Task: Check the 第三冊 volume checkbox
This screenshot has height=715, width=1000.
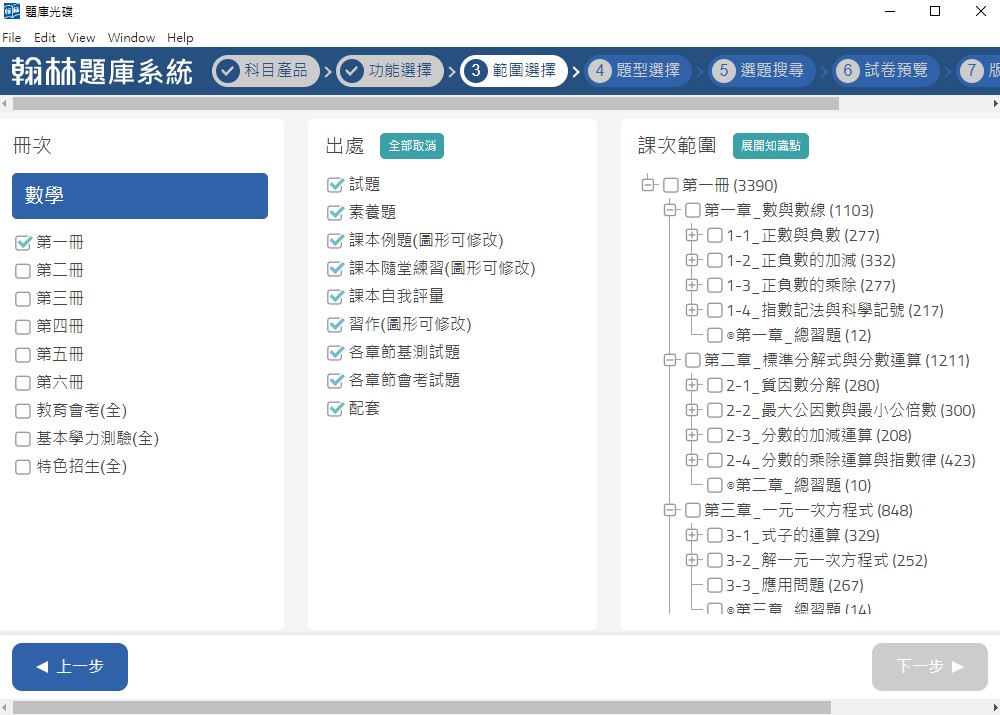Action: 23,299
